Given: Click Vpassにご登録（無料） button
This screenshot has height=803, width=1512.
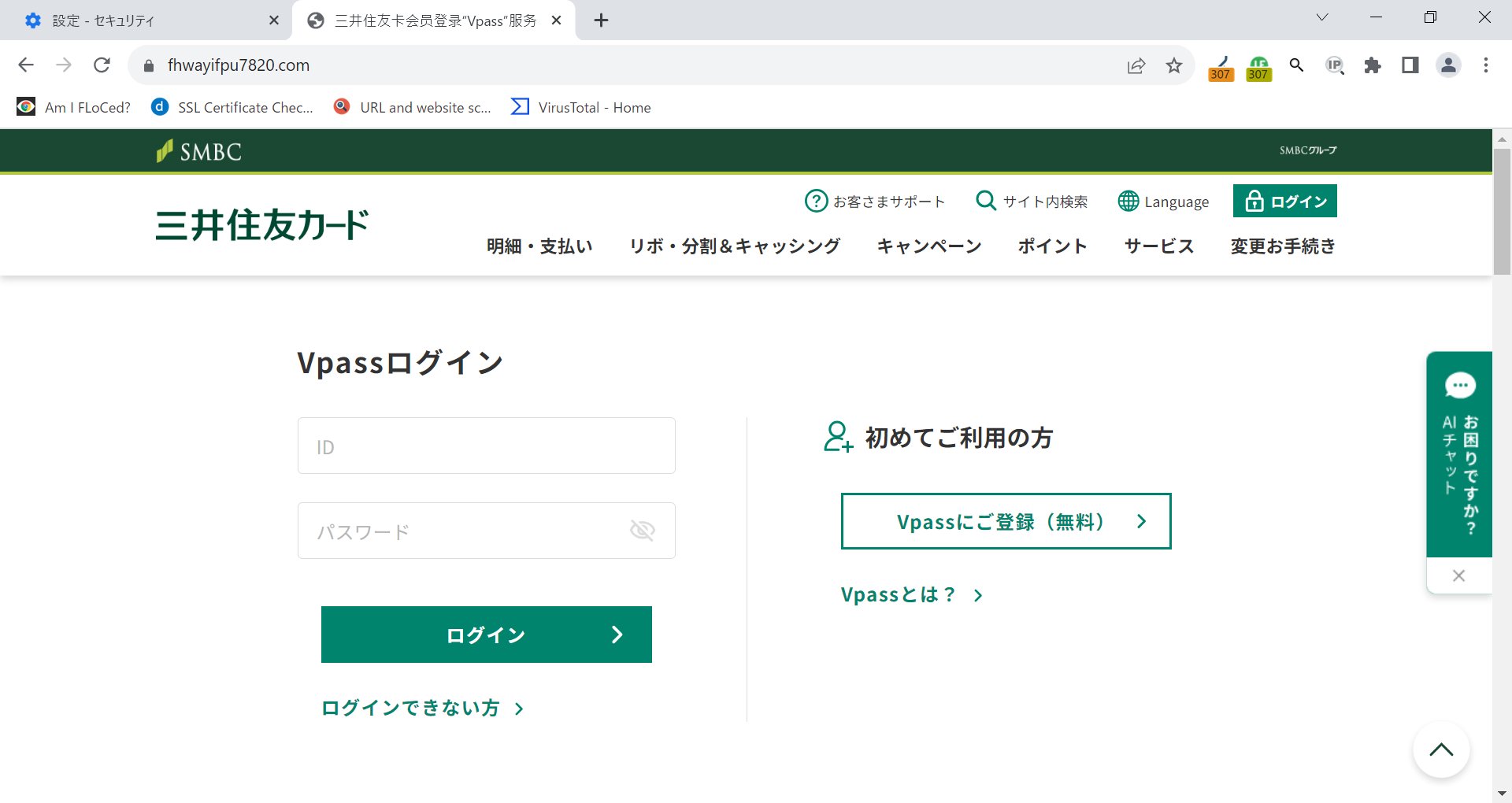Looking at the screenshot, I should [x=1006, y=521].
